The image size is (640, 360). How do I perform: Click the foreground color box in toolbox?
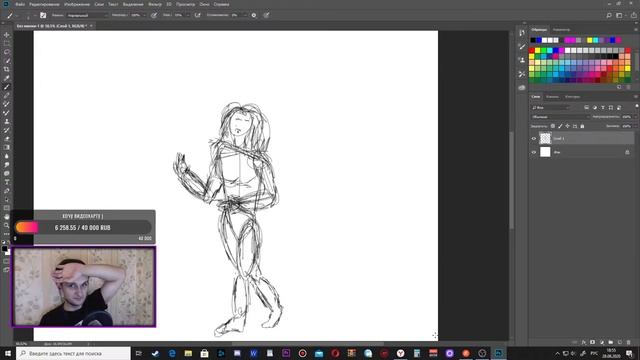click(4, 248)
